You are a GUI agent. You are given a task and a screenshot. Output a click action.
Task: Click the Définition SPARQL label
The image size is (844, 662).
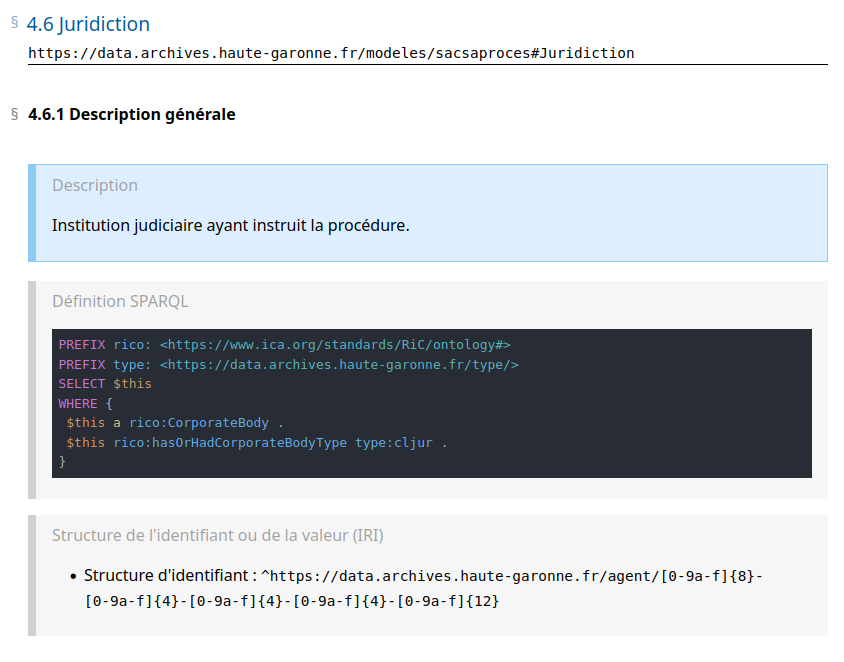tap(120, 301)
